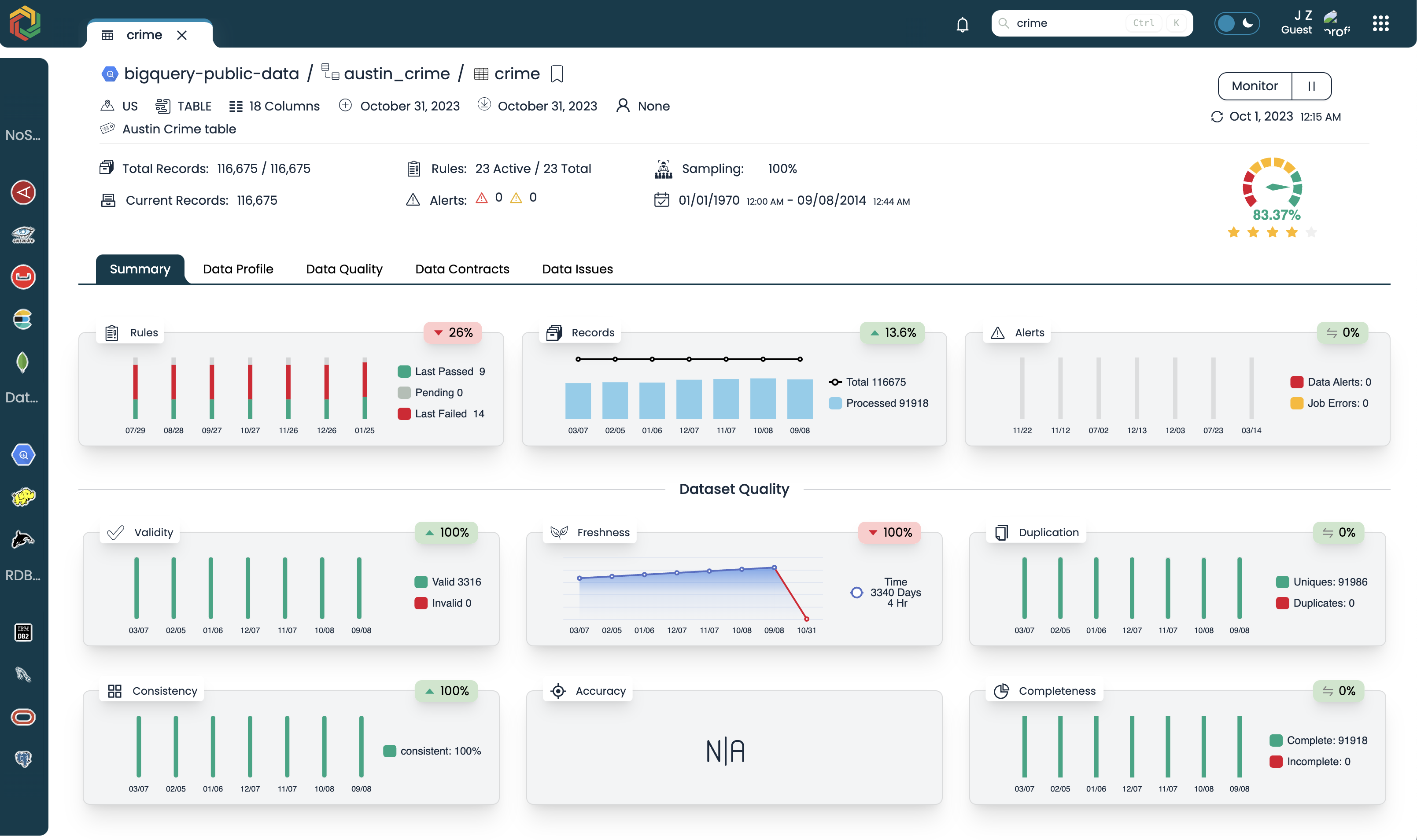Click the Rules 26% change badge
Screen dimensions: 1417x840
453,333
